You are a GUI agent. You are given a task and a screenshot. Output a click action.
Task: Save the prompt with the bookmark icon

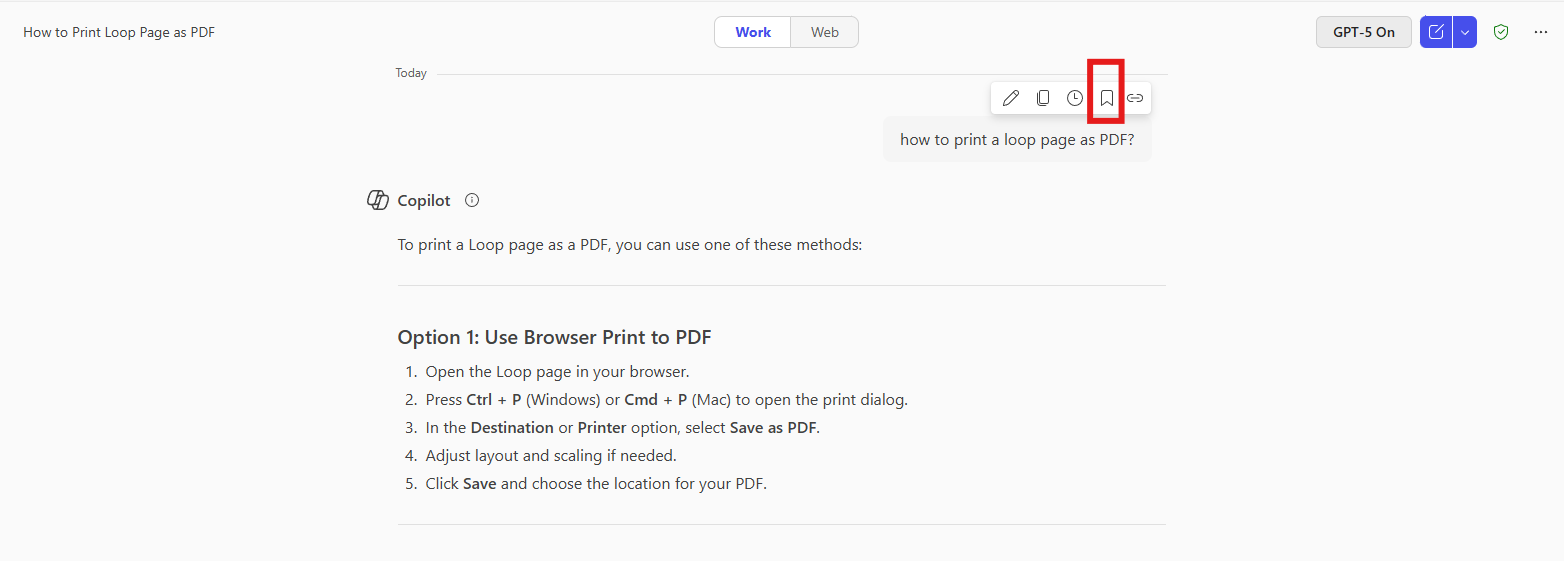(x=1107, y=98)
